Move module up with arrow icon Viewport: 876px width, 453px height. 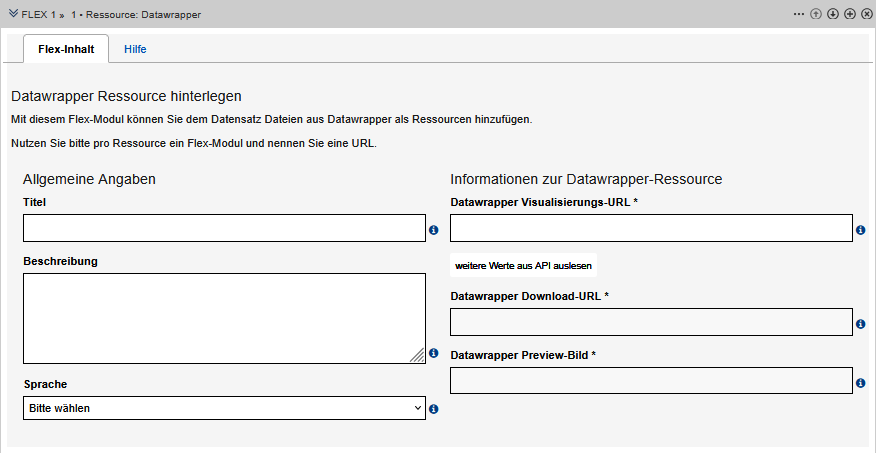[x=816, y=14]
